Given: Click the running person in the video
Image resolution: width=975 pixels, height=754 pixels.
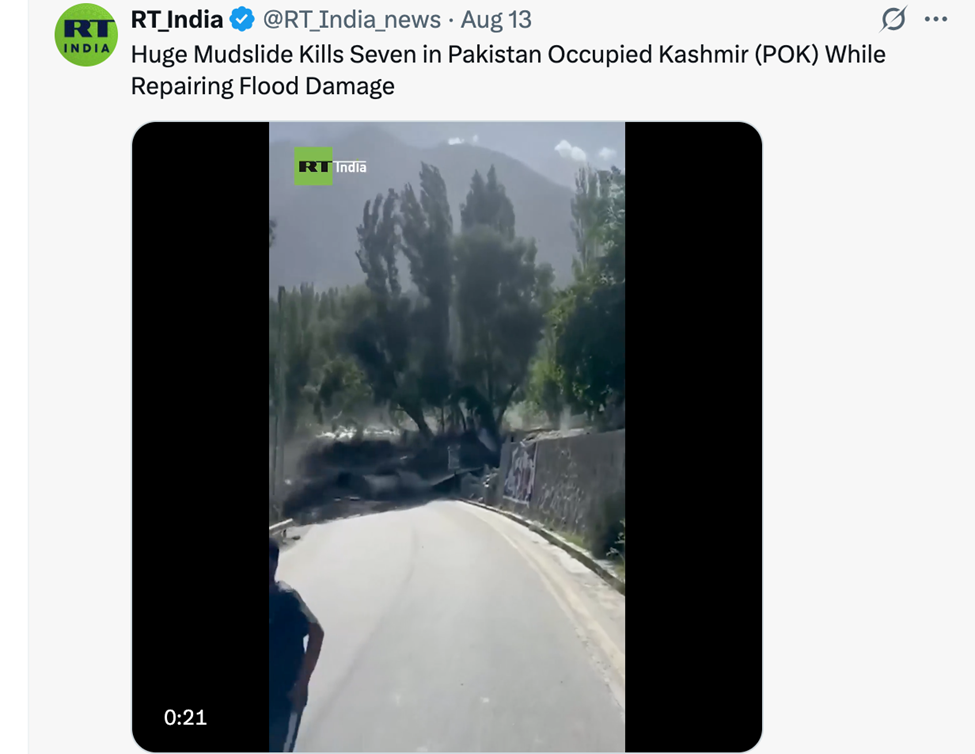Looking at the screenshot, I should pos(293,646).
